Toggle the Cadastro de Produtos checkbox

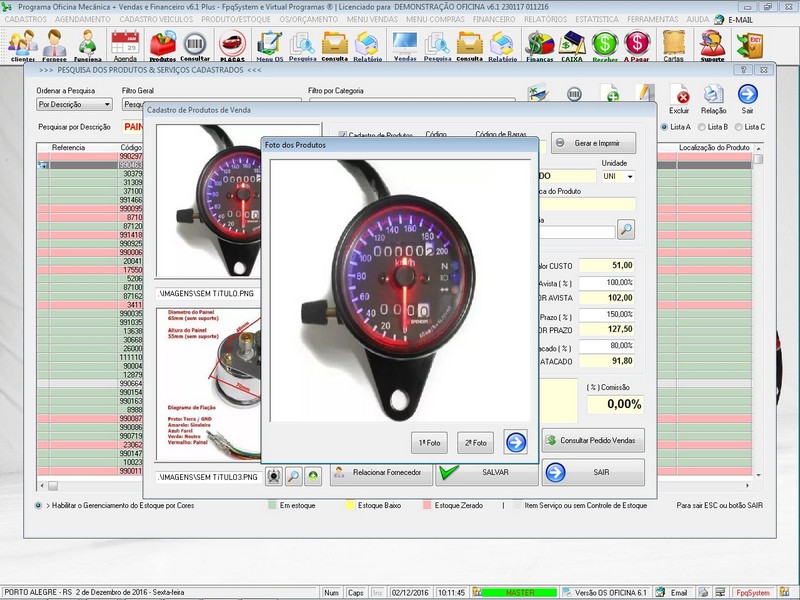(x=343, y=135)
